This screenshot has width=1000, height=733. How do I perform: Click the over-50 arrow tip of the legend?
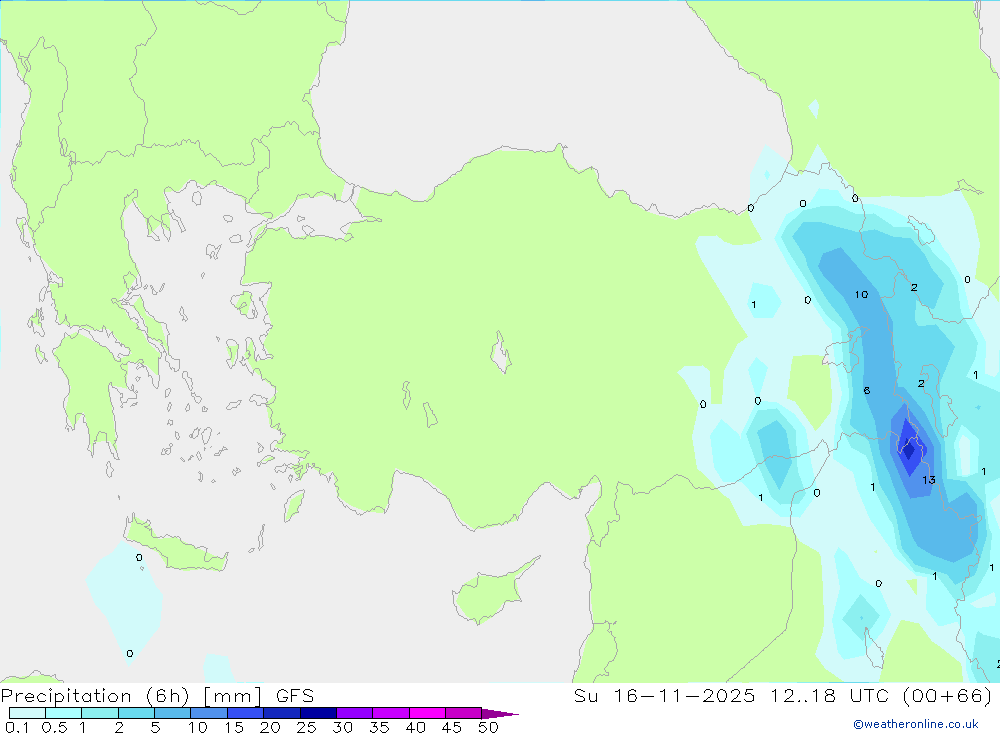pyautogui.click(x=501, y=714)
